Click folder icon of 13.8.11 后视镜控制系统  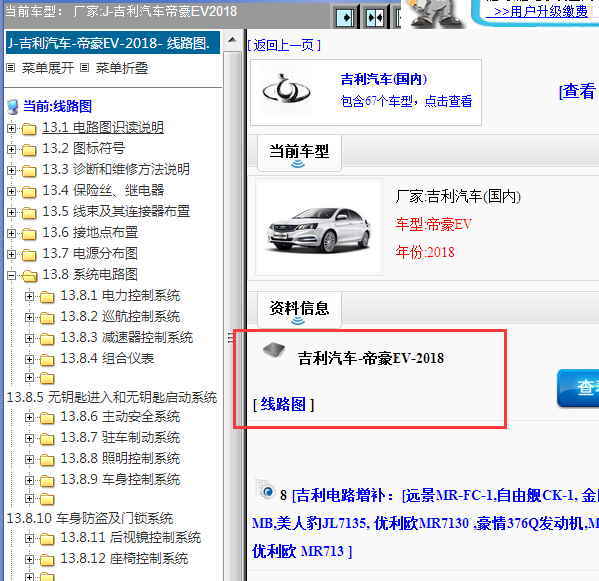tap(47, 539)
